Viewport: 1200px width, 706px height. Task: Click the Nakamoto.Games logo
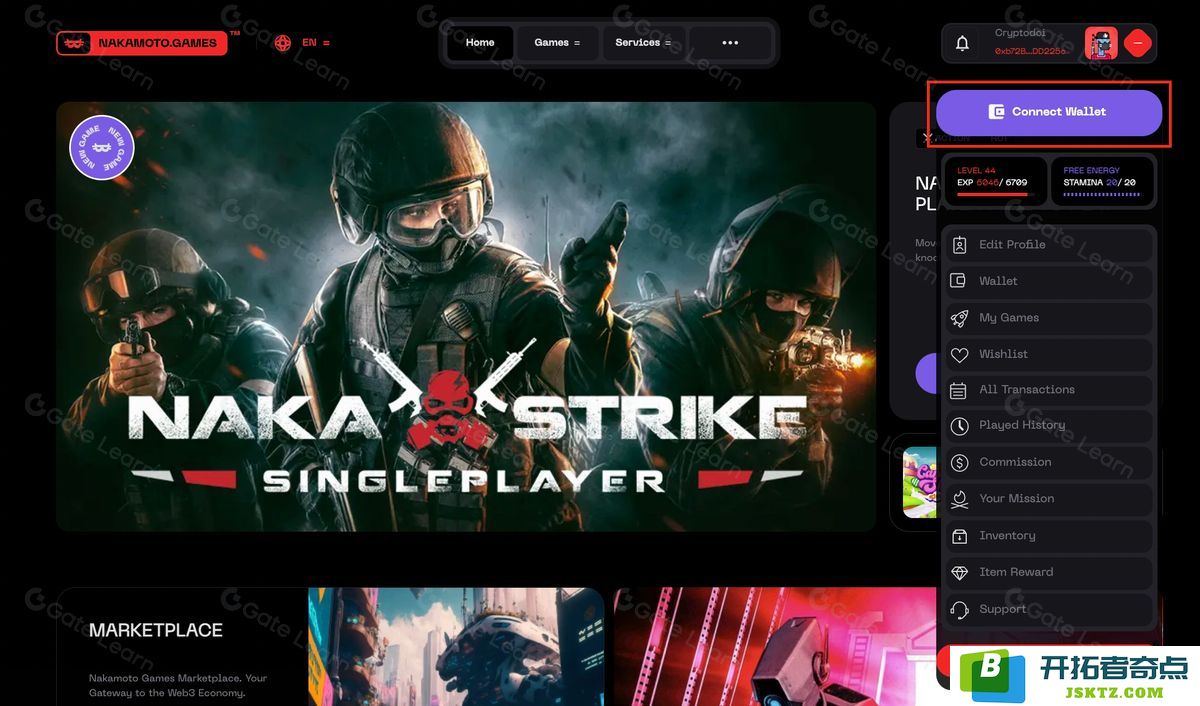pyautogui.click(x=143, y=43)
